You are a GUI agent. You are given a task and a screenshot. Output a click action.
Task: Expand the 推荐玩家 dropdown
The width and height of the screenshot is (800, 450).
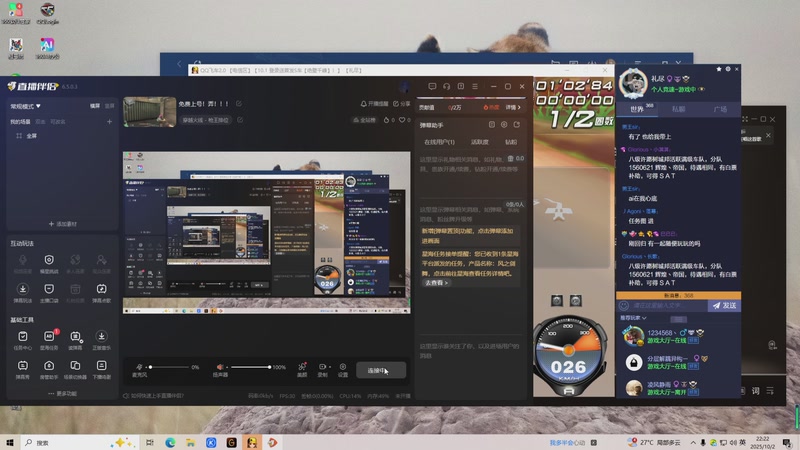633,318
